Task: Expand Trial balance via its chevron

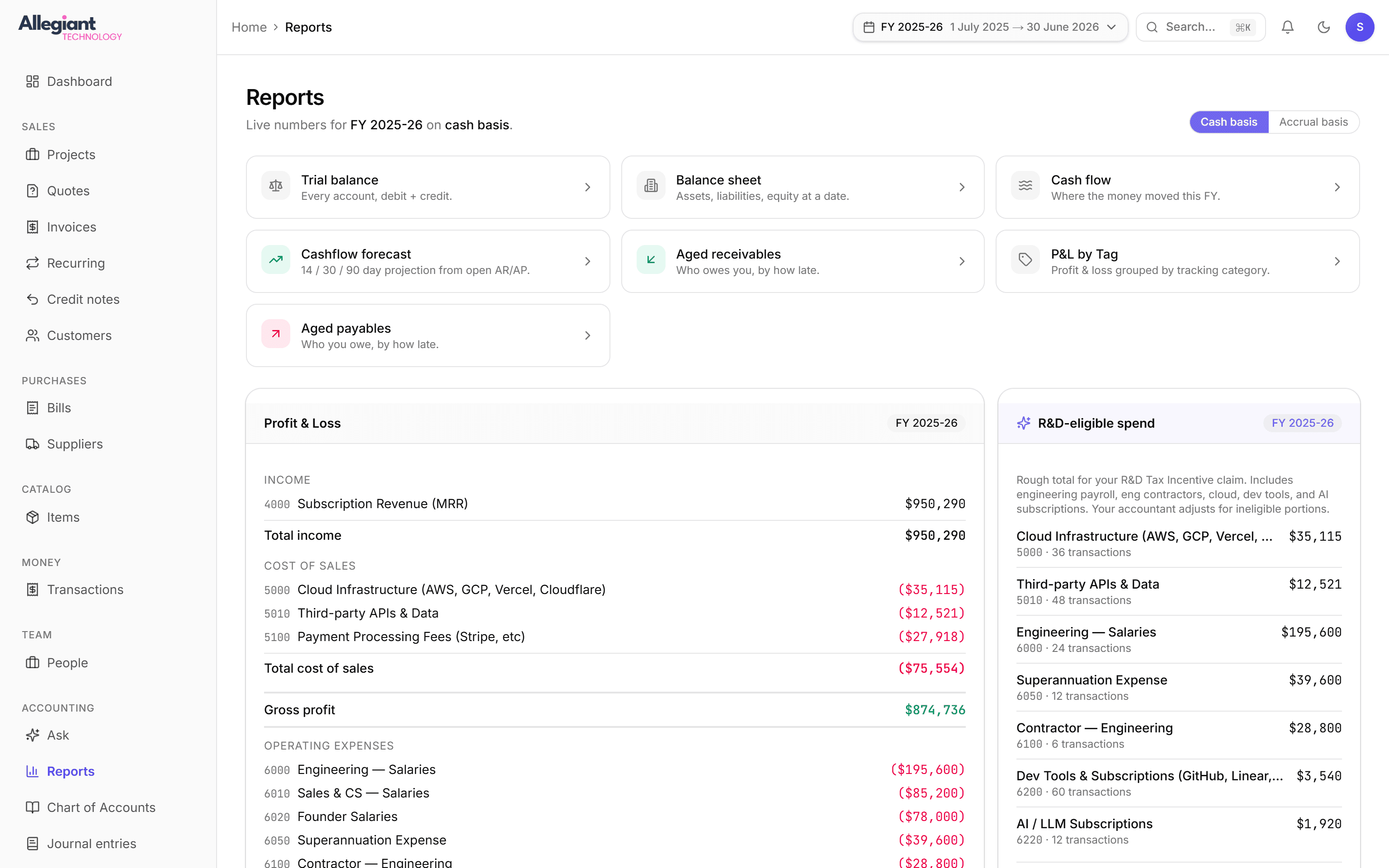Action: click(x=588, y=187)
